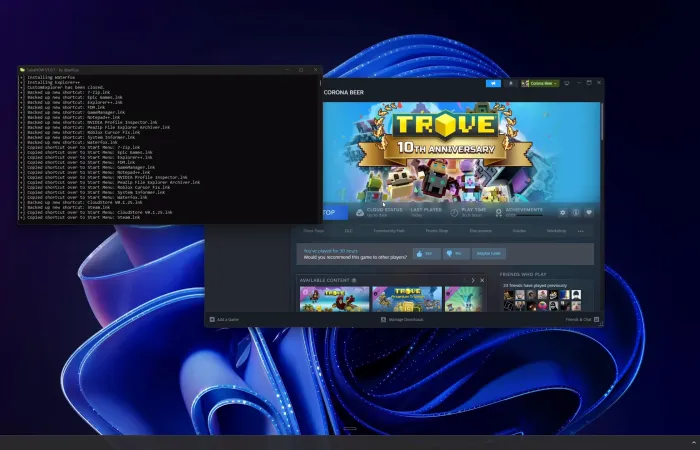The height and width of the screenshot is (450, 700).
Task: Open the Points Shop tab
Action: pos(437,231)
